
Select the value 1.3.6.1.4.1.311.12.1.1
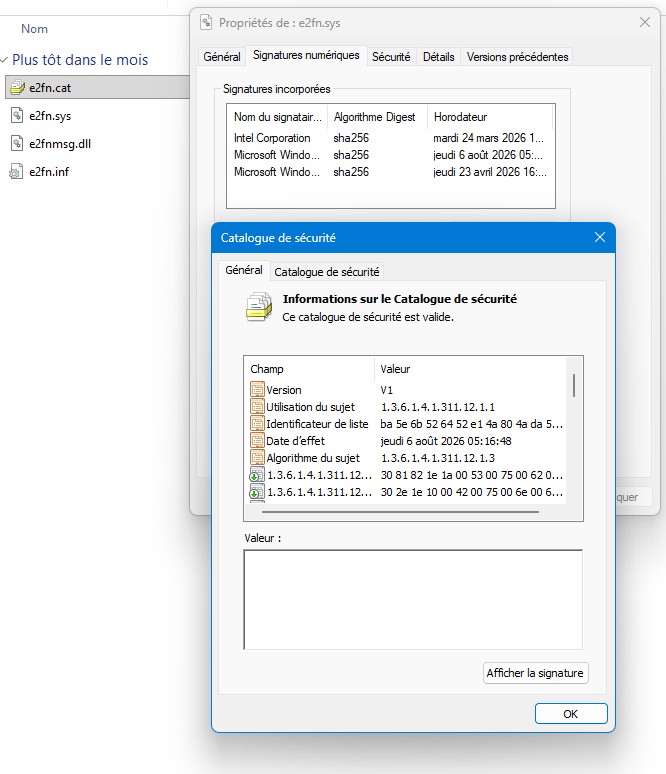pyautogui.click(x=437, y=407)
